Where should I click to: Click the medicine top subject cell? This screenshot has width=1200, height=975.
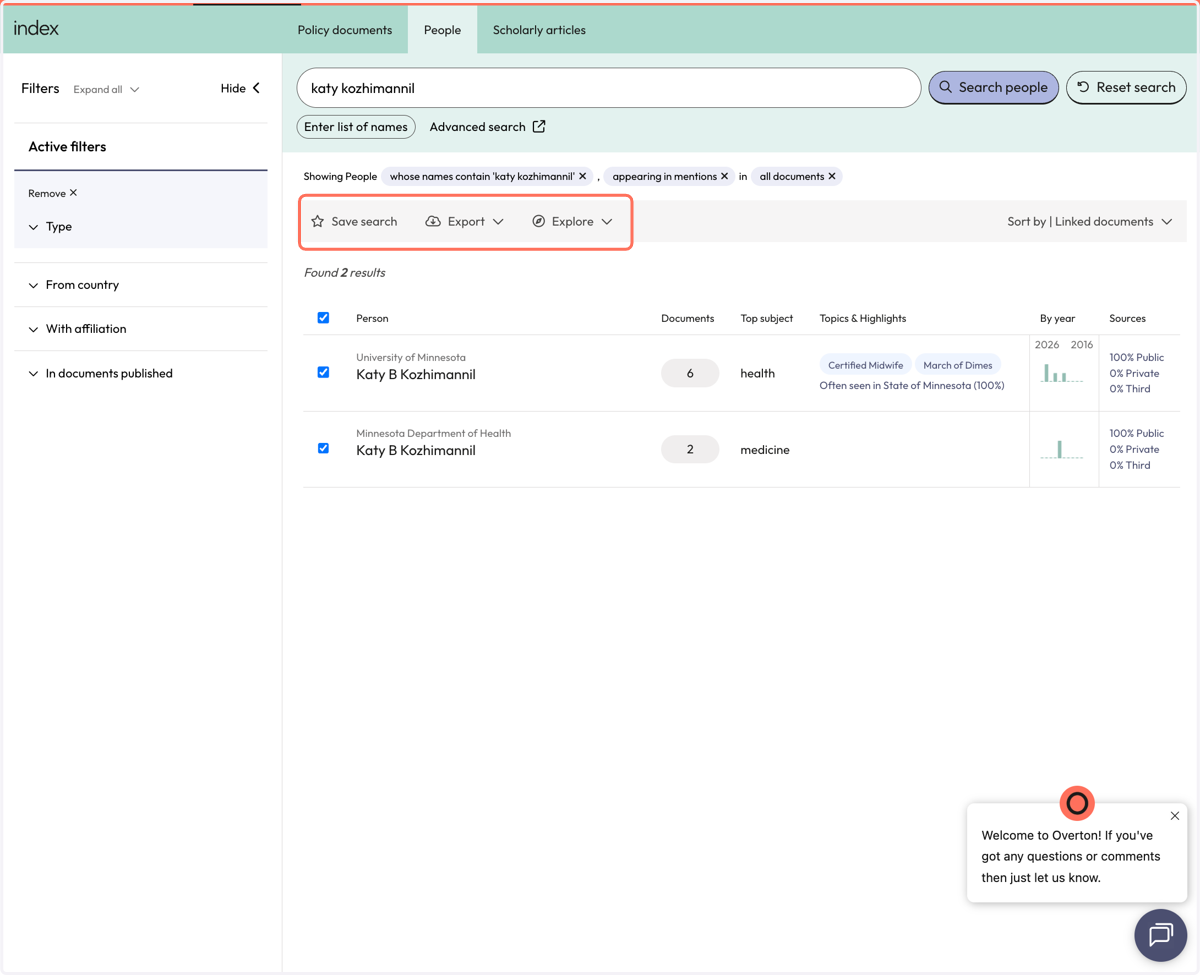[x=765, y=450]
